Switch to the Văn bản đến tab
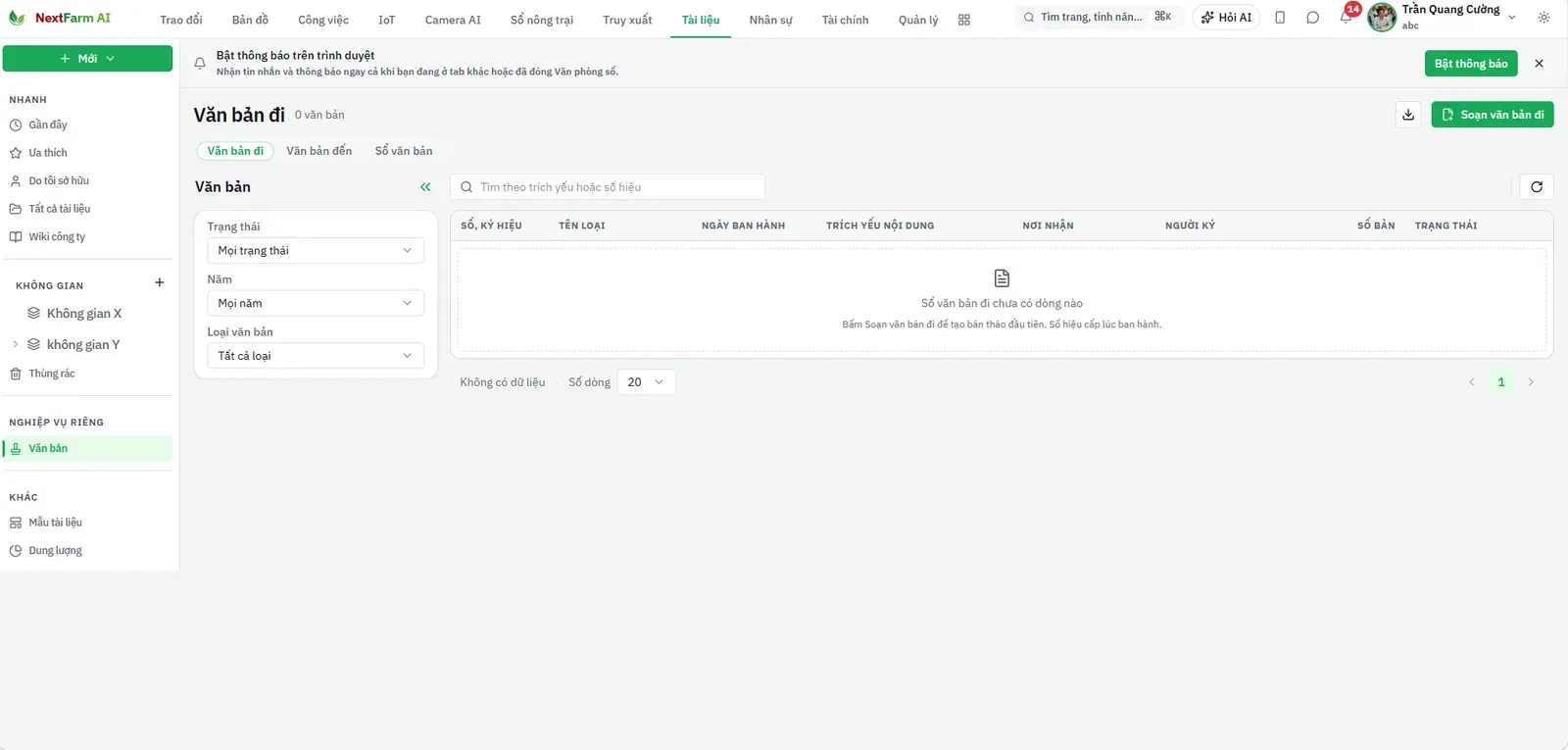1568x750 pixels. 319,151
